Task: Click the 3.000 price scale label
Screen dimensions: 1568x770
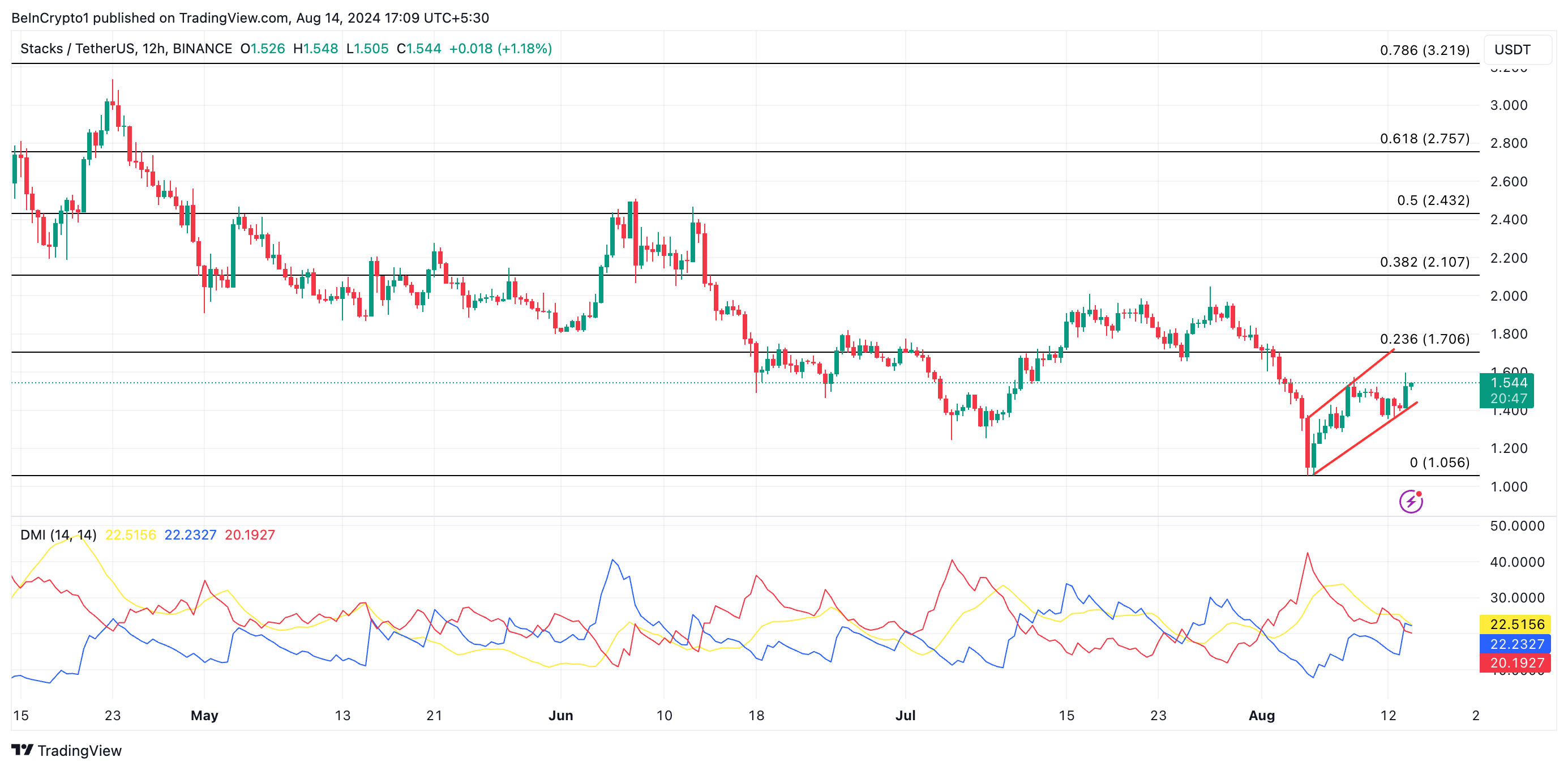Action: (1508, 105)
